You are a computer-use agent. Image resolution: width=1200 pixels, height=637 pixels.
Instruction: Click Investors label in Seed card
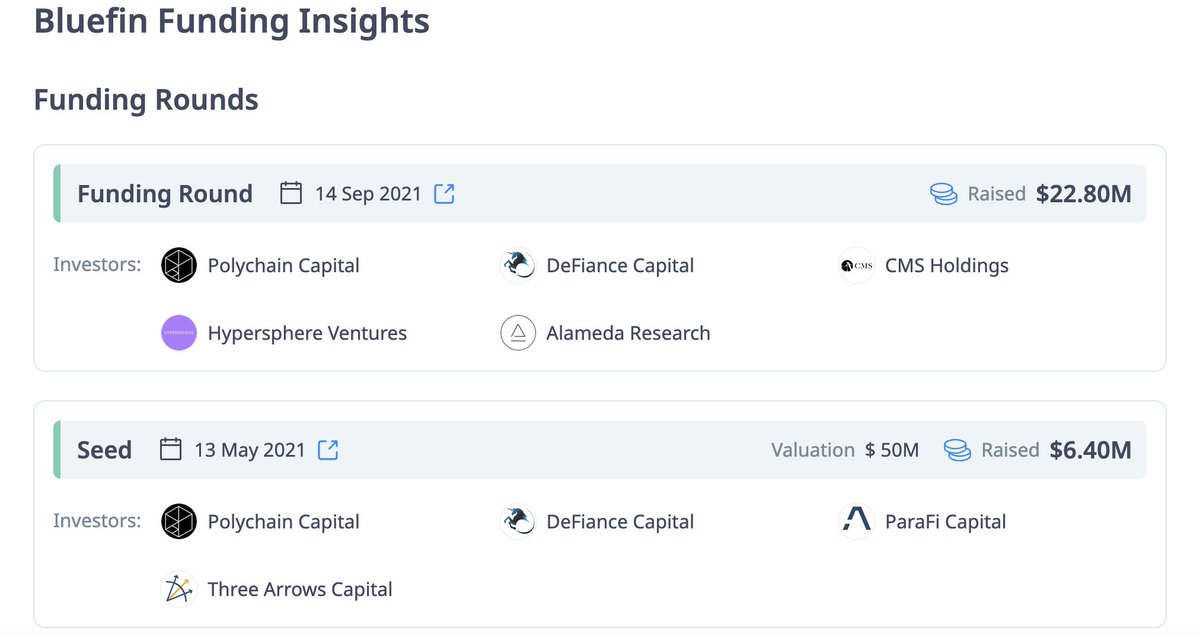97,521
